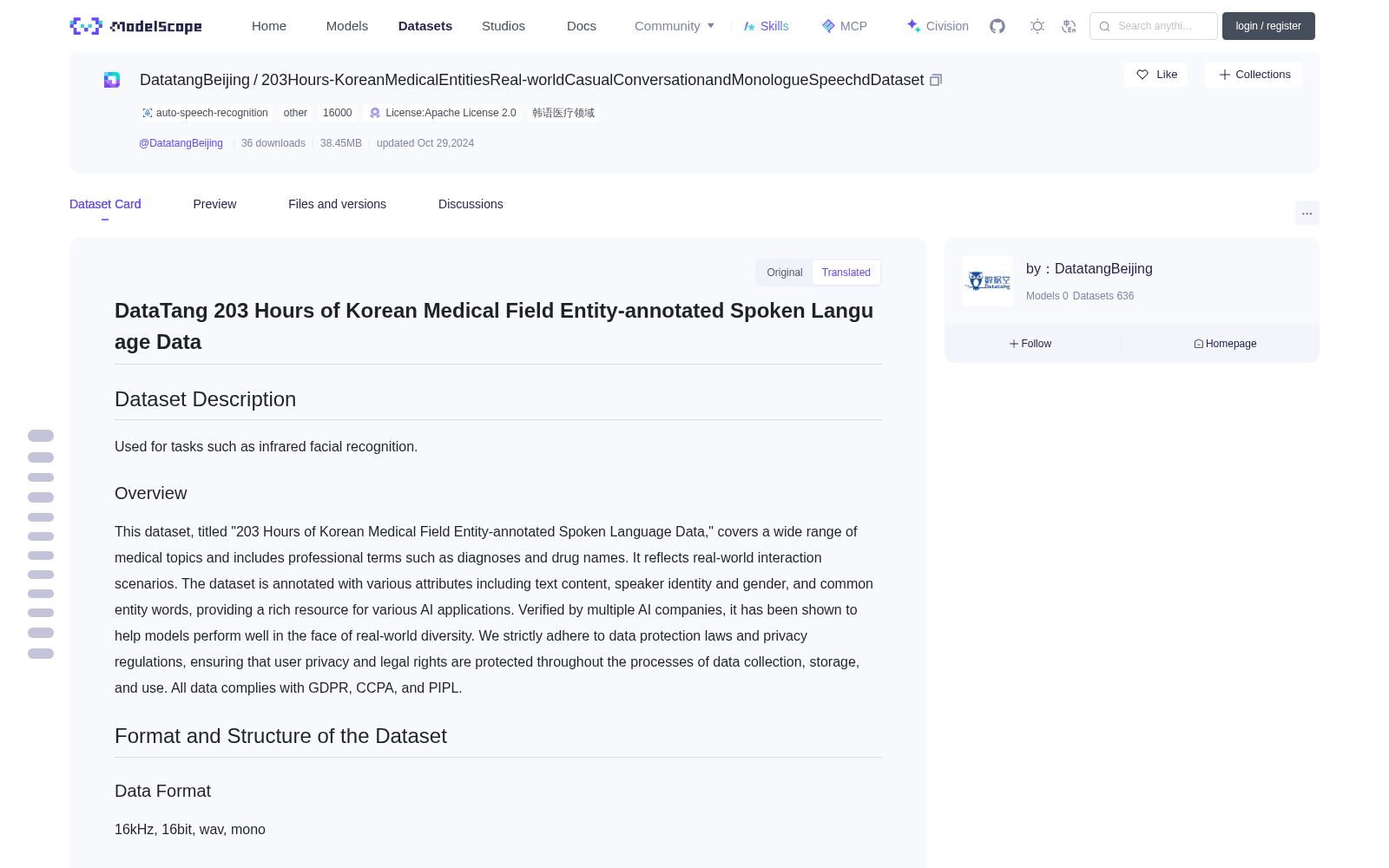The height and width of the screenshot is (868, 1389).
Task: Click the plus icon beside Follow
Action: (1014, 344)
